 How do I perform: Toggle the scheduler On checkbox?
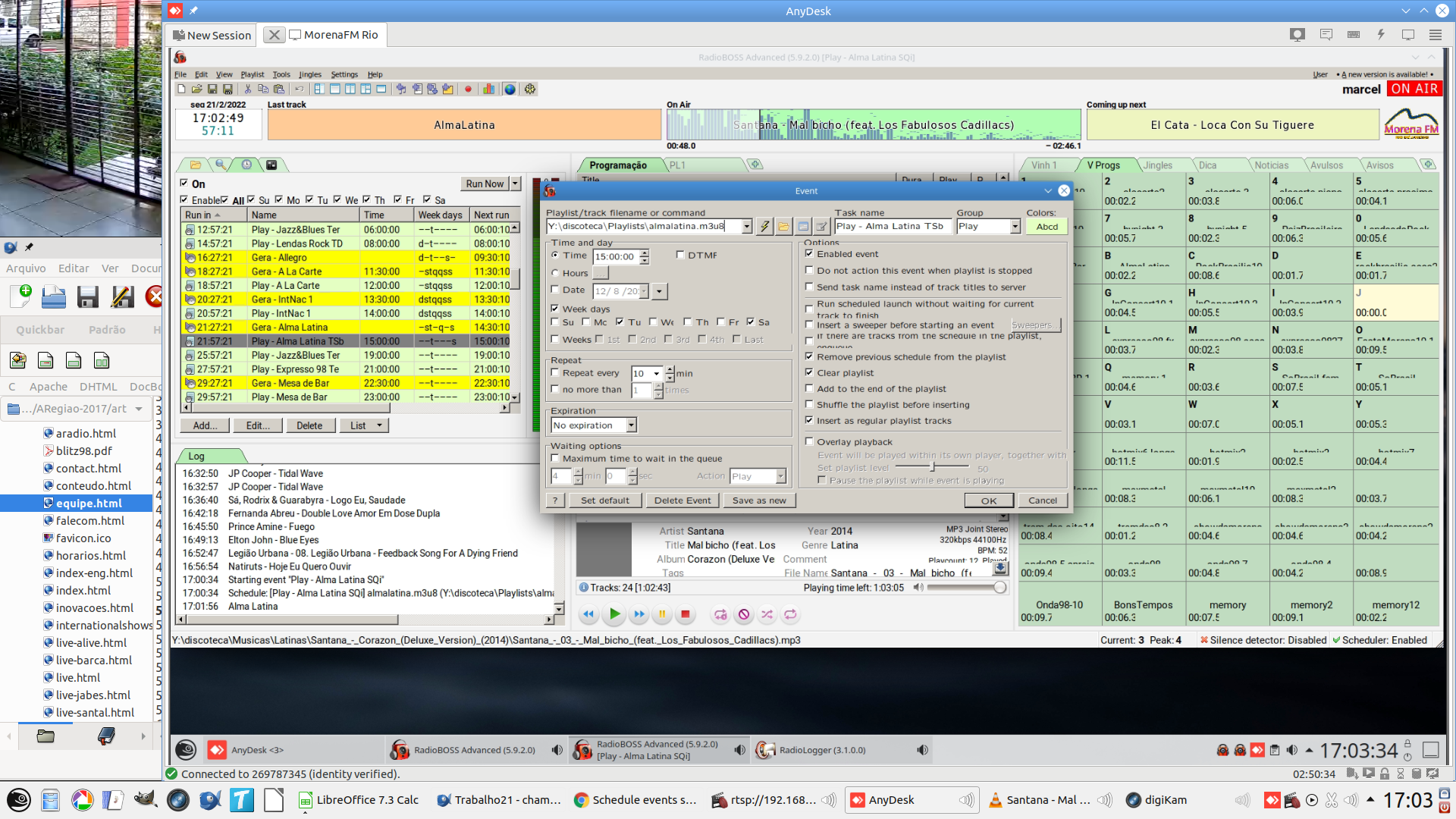pyautogui.click(x=184, y=183)
